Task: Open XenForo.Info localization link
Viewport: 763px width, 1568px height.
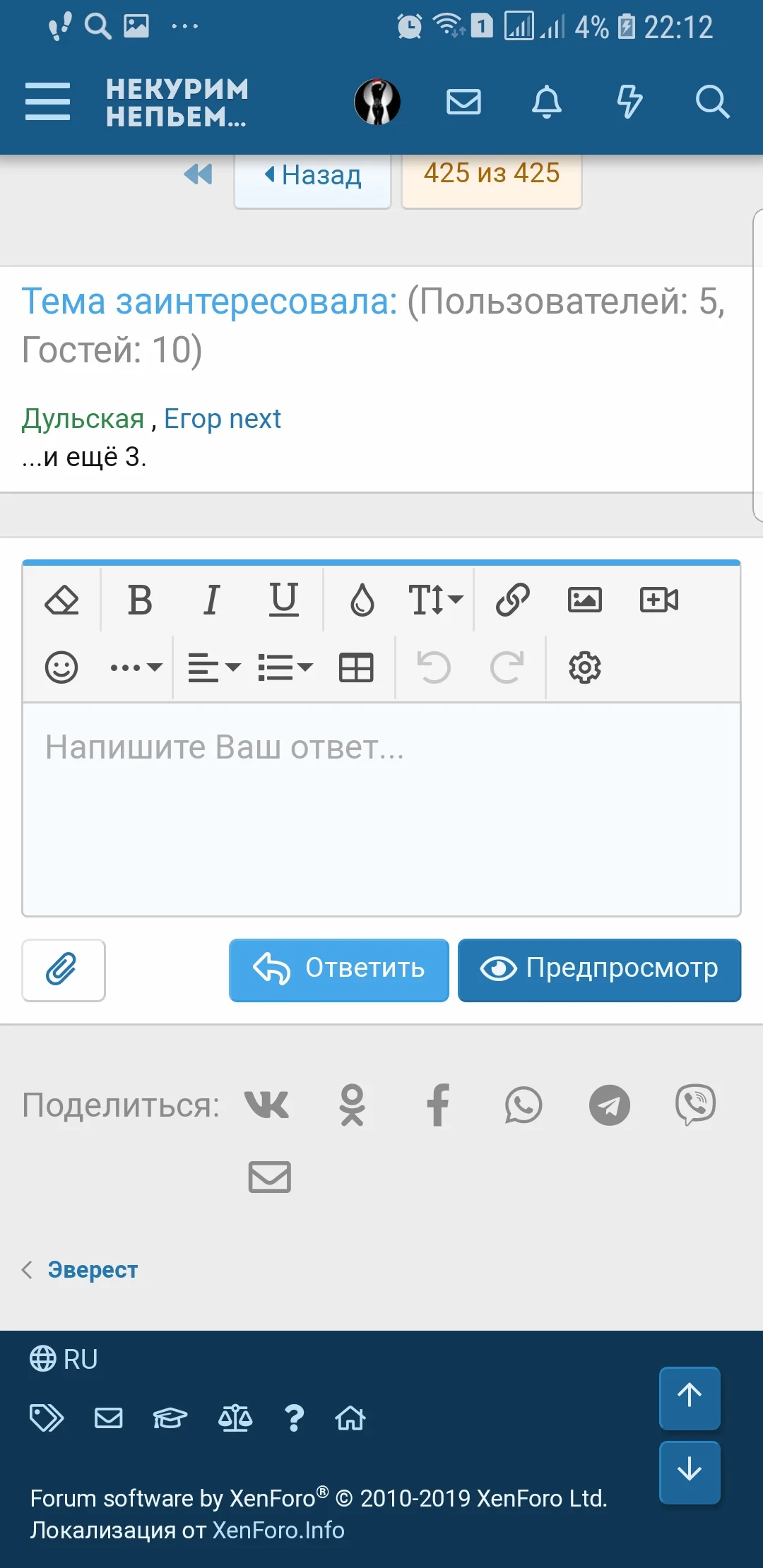Action: point(278,1530)
